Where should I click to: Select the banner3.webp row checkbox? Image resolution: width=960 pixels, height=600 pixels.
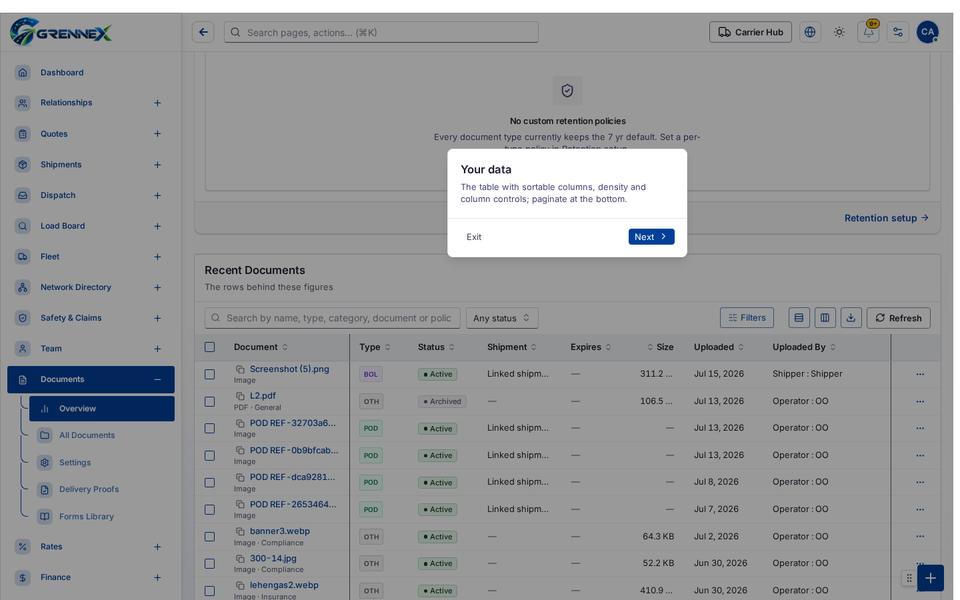[209, 536]
